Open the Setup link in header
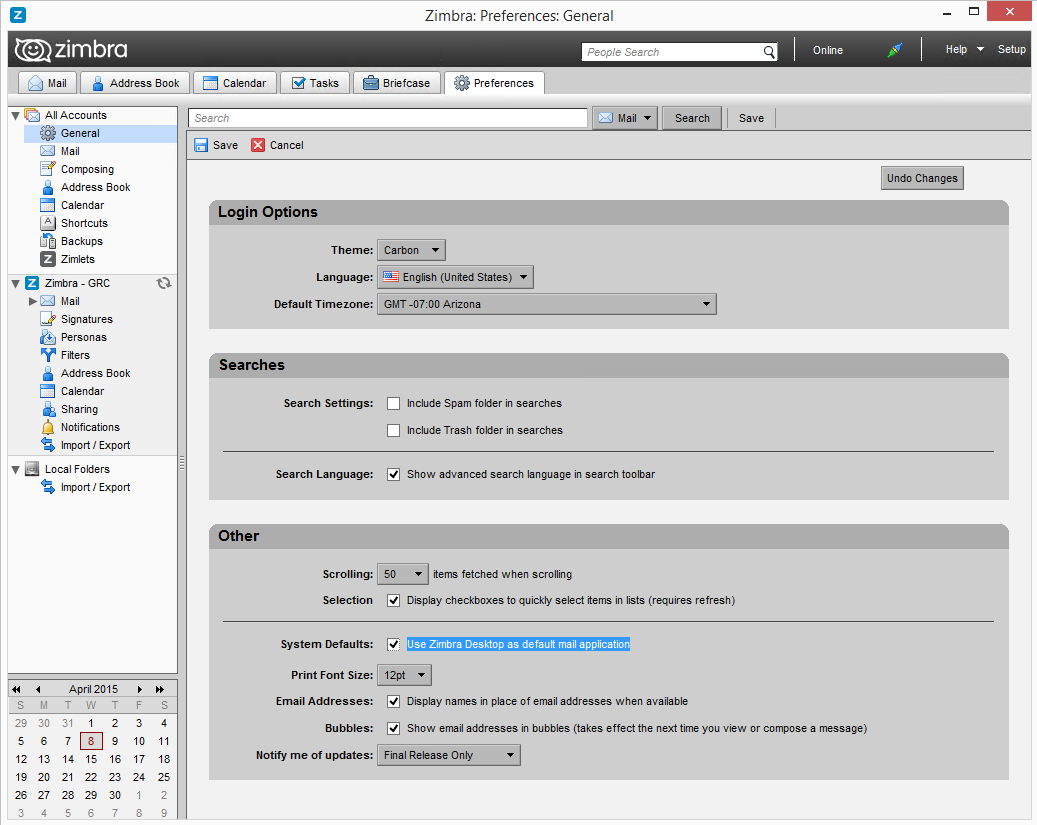 (x=1011, y=50)
